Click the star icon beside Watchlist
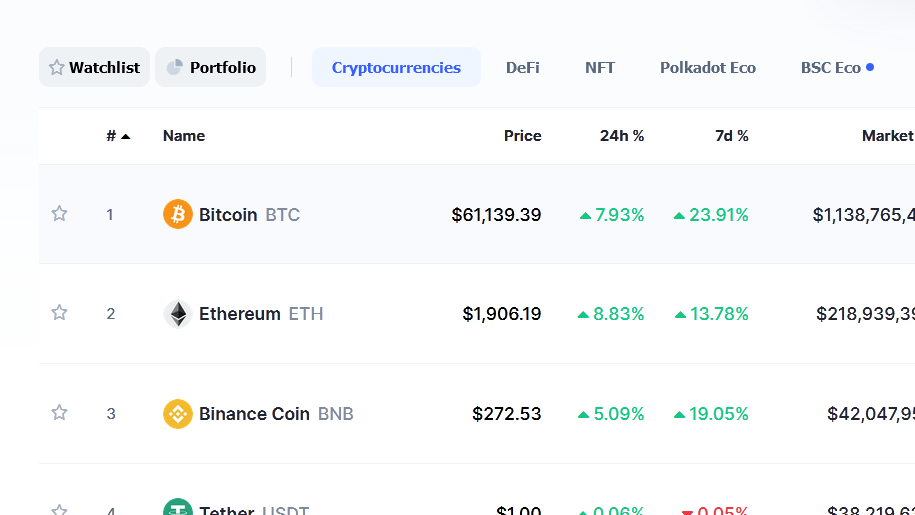The image size is (915, 515). pos(56,68)
